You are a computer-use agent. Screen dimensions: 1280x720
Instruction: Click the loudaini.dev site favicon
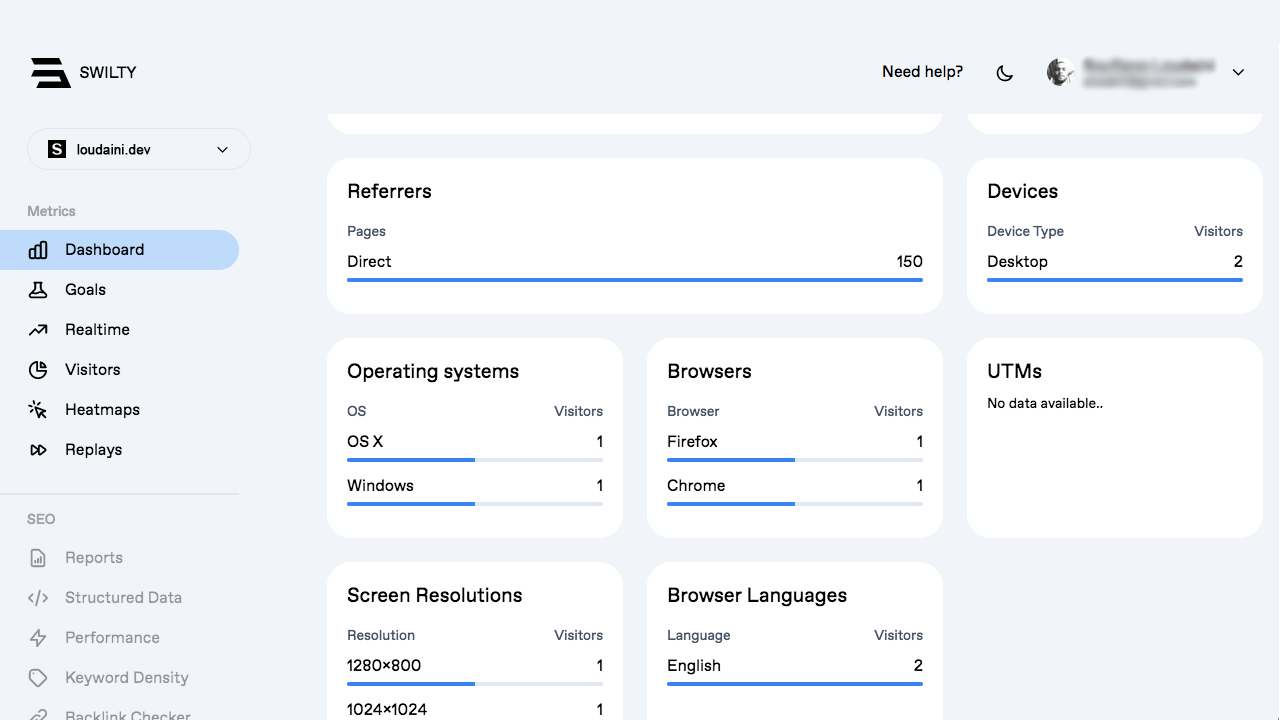click(x=57, y=149)
